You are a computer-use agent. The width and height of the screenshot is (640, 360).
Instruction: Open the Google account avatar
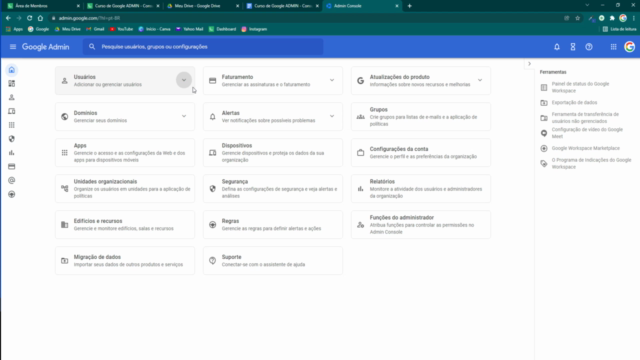629,47
